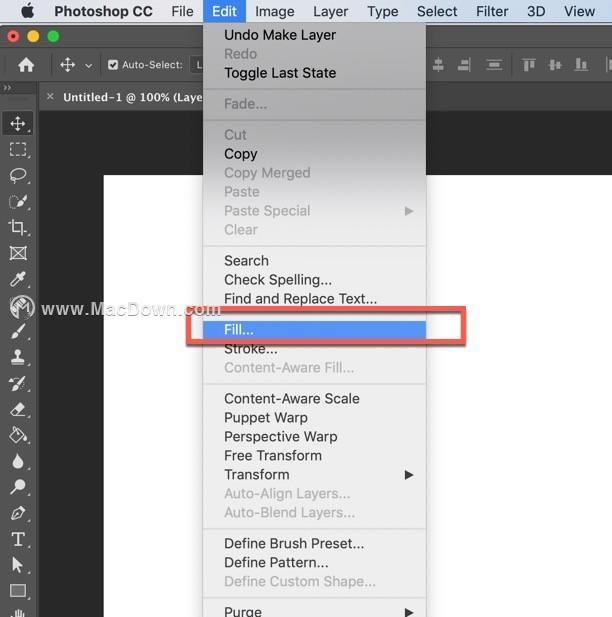Select the Brush tool
612x617 pixels.
[x=18, y=331]
